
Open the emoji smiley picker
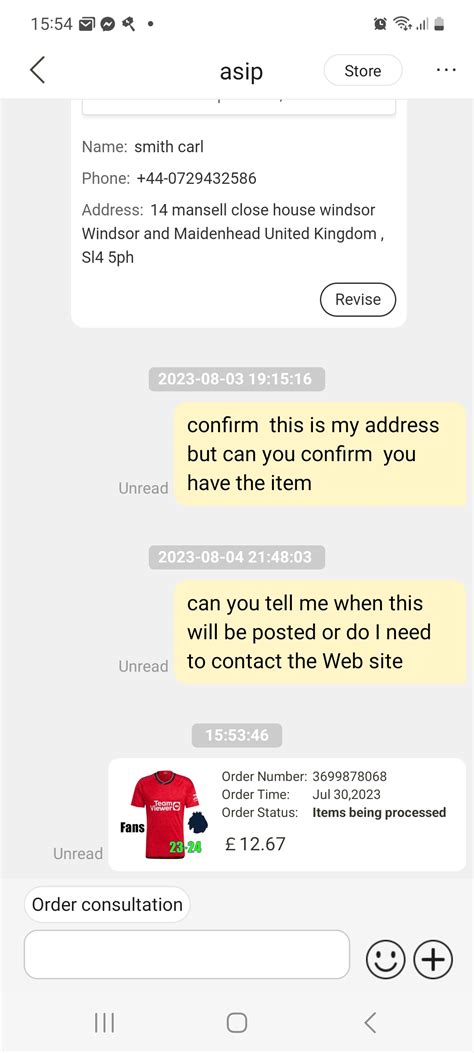(x=385, y=958)
